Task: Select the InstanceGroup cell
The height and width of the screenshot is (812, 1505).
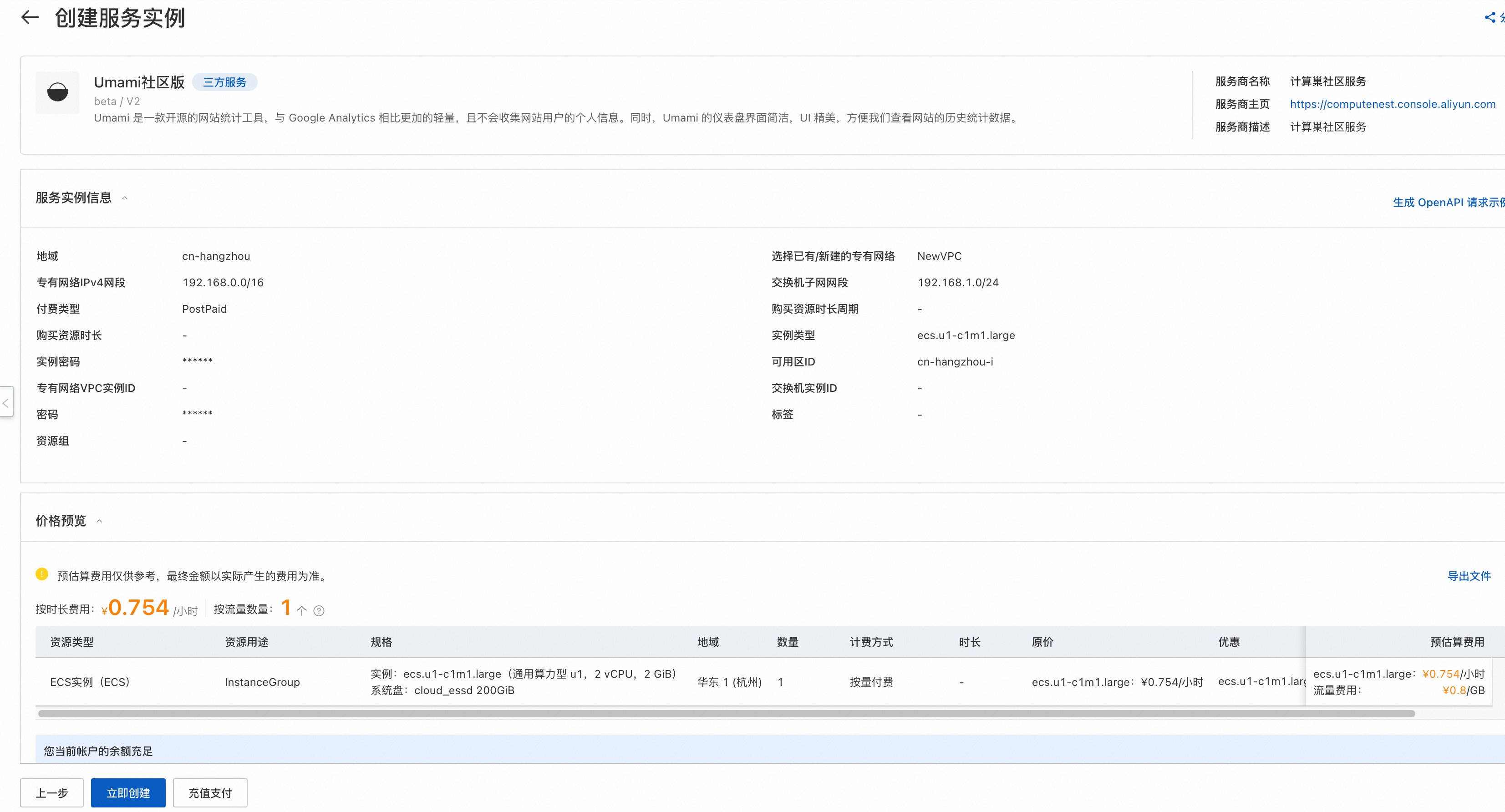Action: (x=262, y=682)
